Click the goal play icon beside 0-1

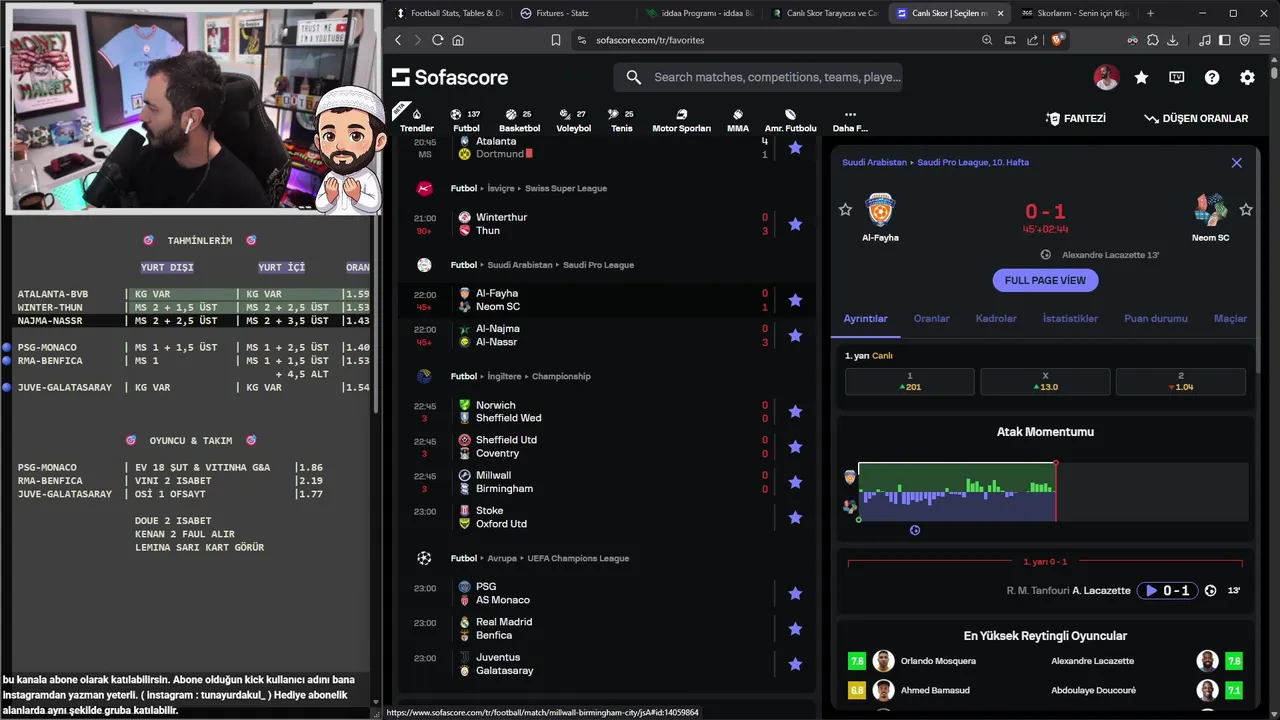[x=1151, y=591]
